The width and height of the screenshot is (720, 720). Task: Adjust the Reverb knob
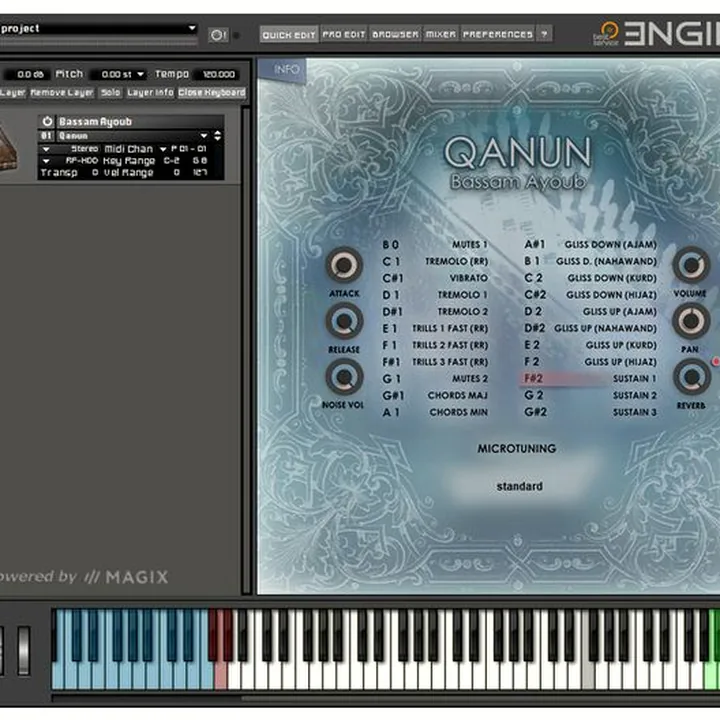pos(691,377)
